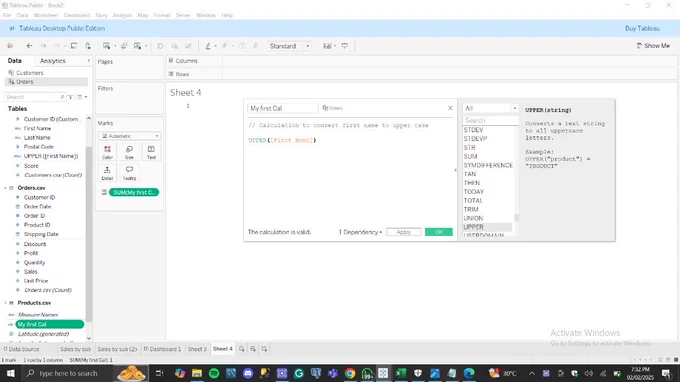Select the TODAY function in list
Viewport: 680px width, 382px height.
click(474, 192)
